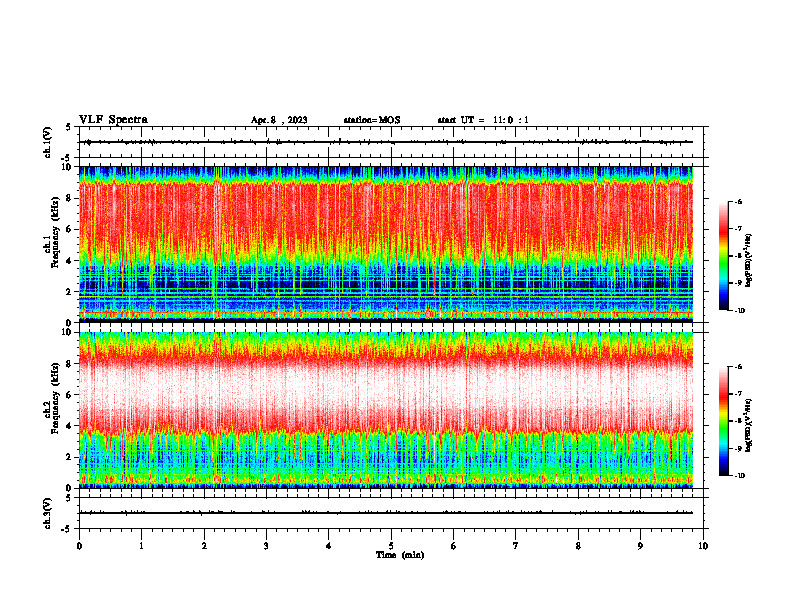Select the ch.1 color bar "-10" label
792x612 pixels.
(x=739, y=311)
